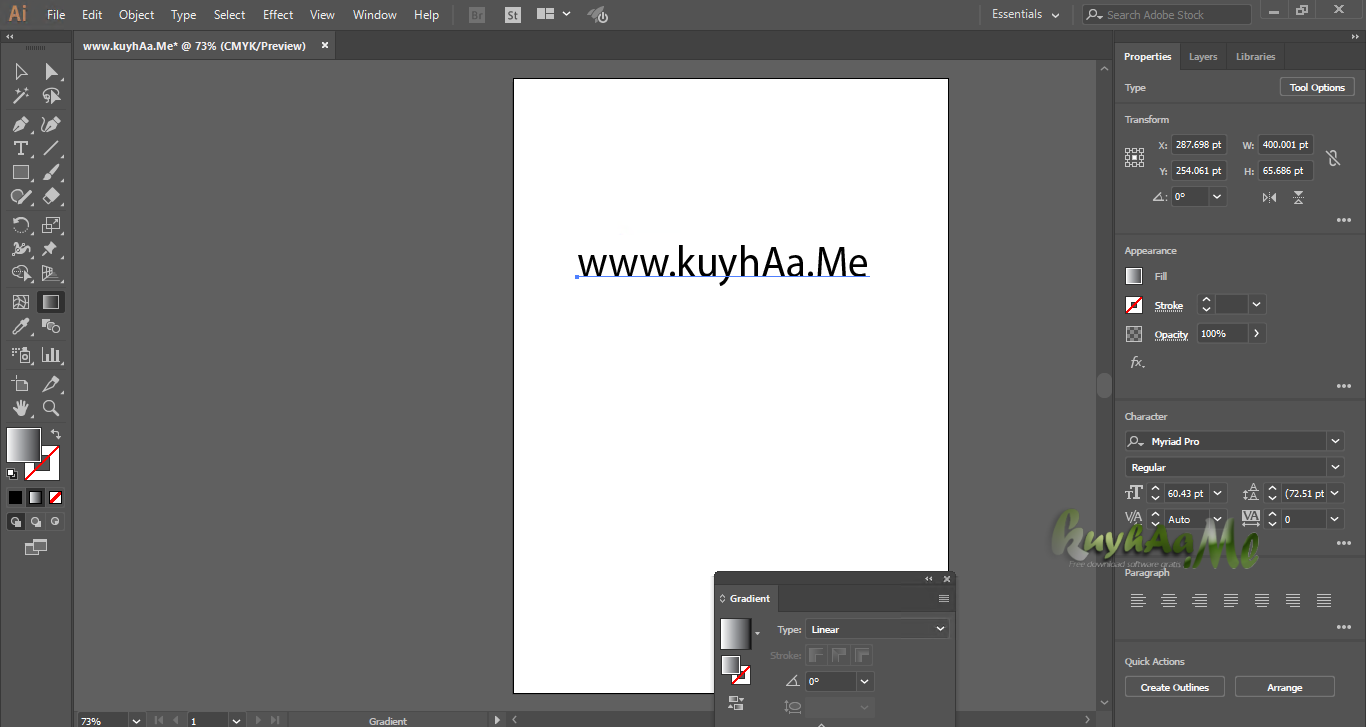1366x727 pixels.
Task: Switch to the Layers tab
Action: (x=1203, y=57)
